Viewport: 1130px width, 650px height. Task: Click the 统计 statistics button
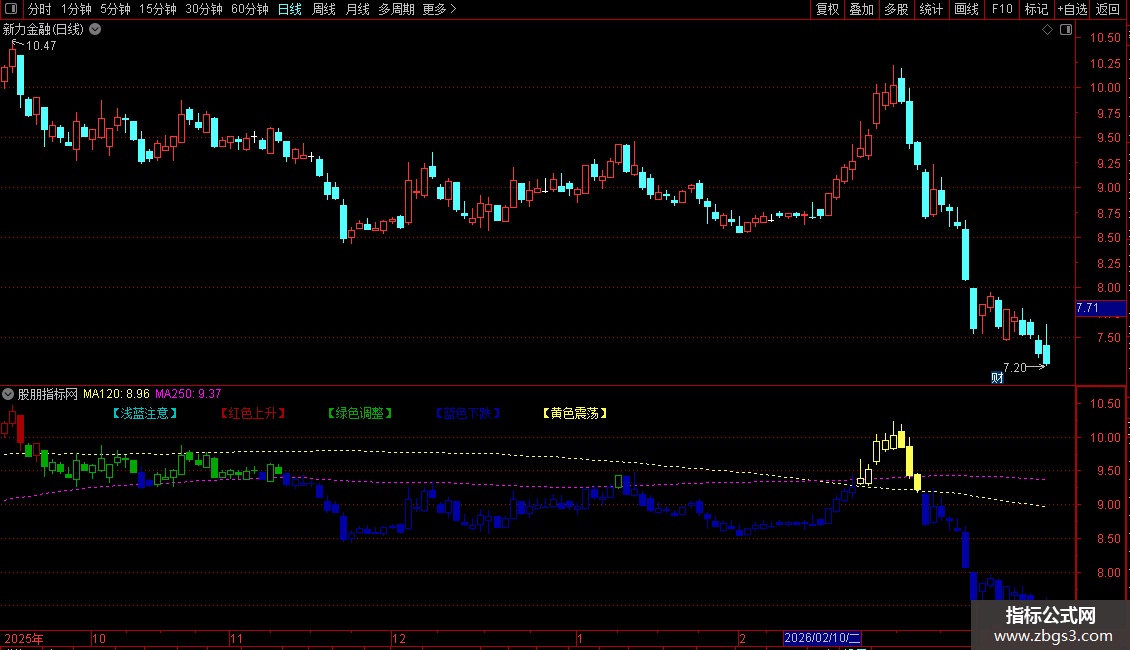pyautogui.click(x=930, y=9)
